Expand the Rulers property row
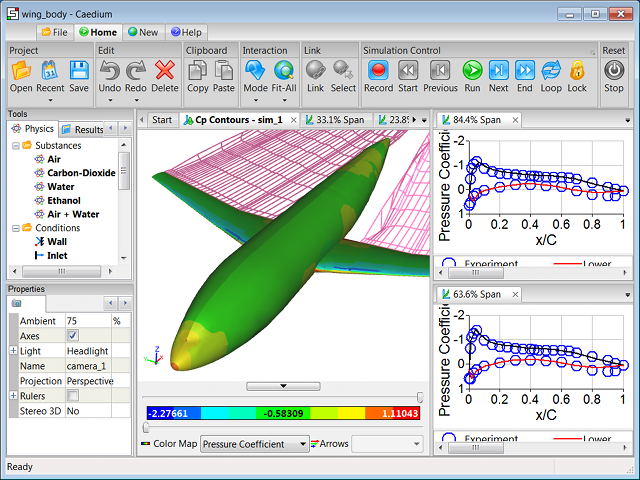Screen dimensions: 640x480 coord(13,396)
